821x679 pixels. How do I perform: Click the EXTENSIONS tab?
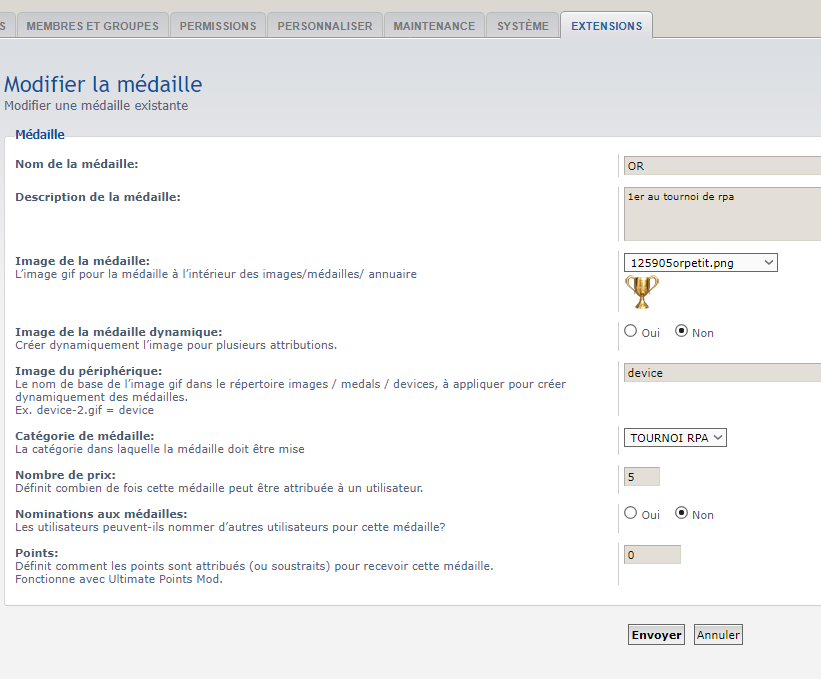pyautogui.click(x=606, y=26)
